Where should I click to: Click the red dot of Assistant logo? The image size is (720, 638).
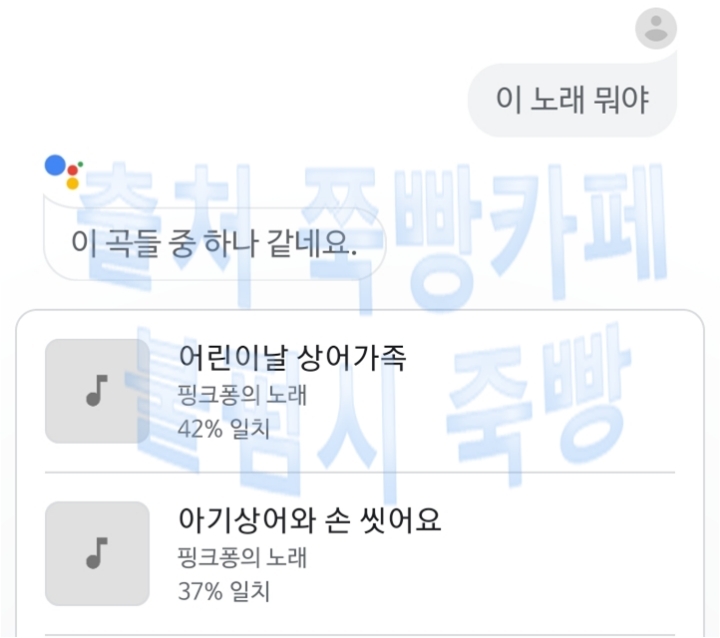point(72,169)
